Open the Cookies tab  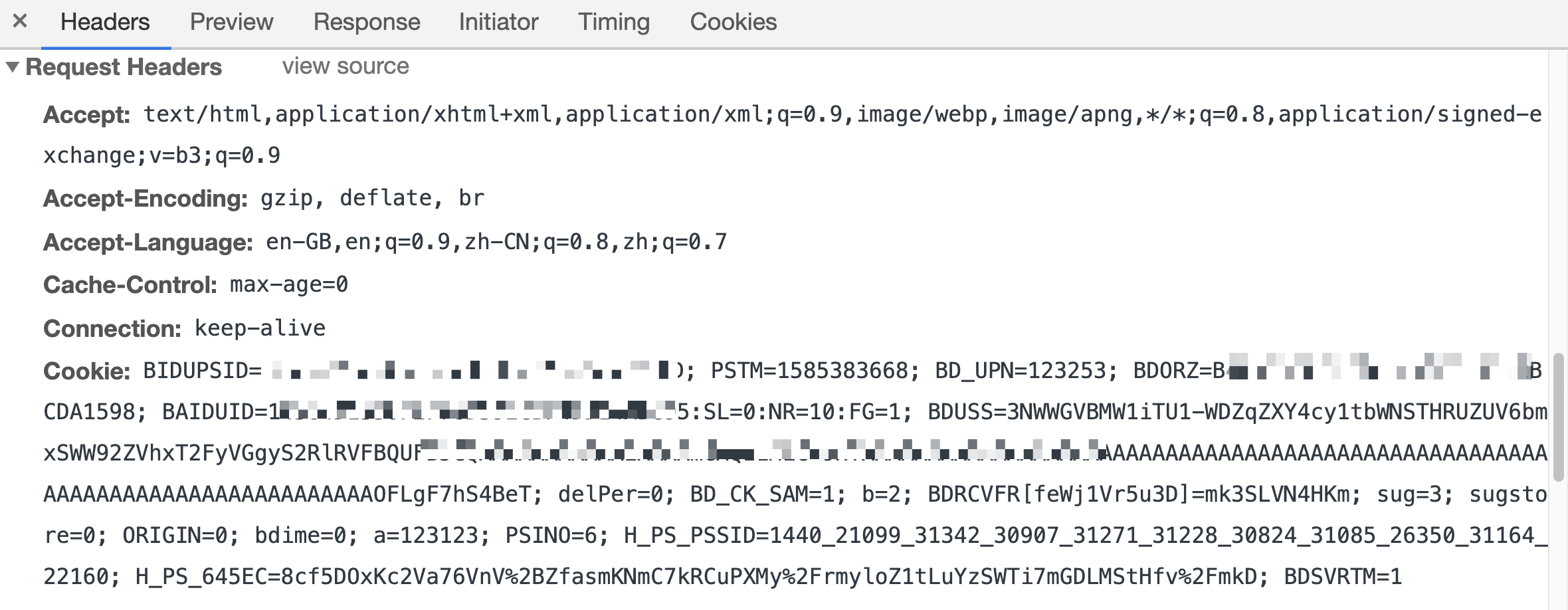(733, 22)
